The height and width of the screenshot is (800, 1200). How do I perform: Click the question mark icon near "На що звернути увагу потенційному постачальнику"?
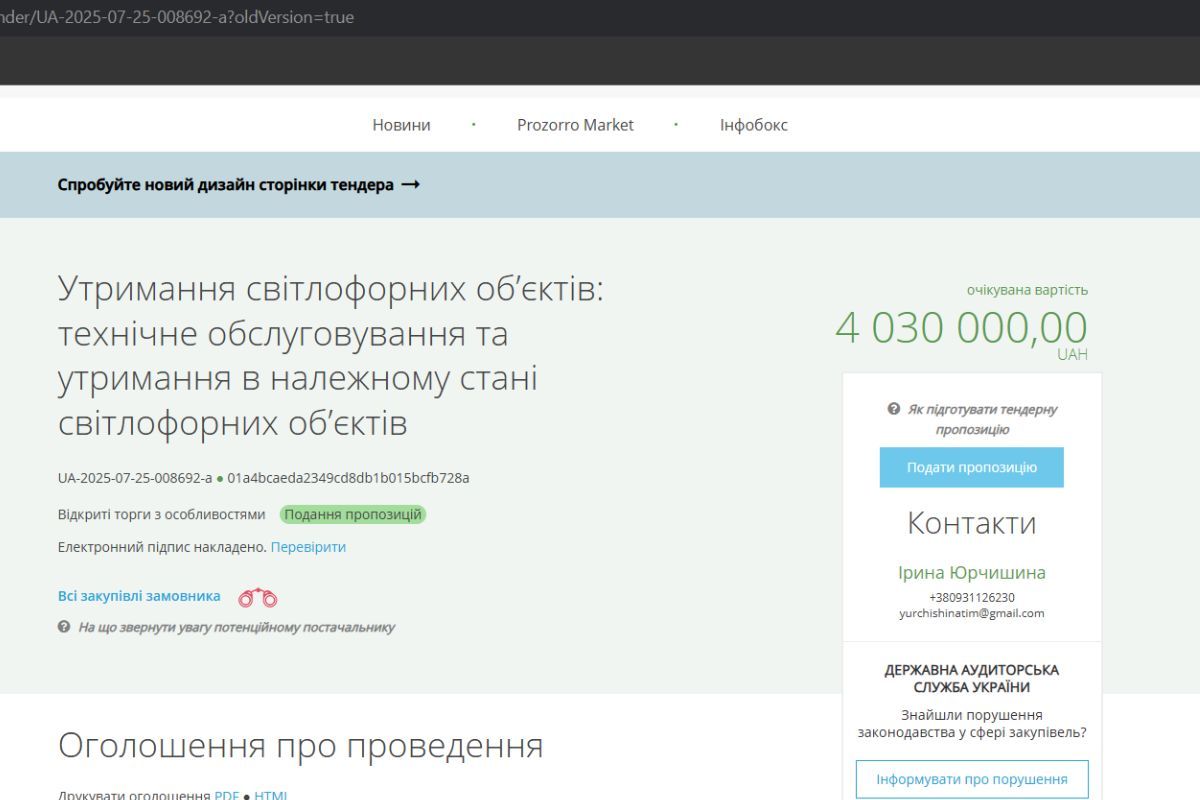pos(64,627)
